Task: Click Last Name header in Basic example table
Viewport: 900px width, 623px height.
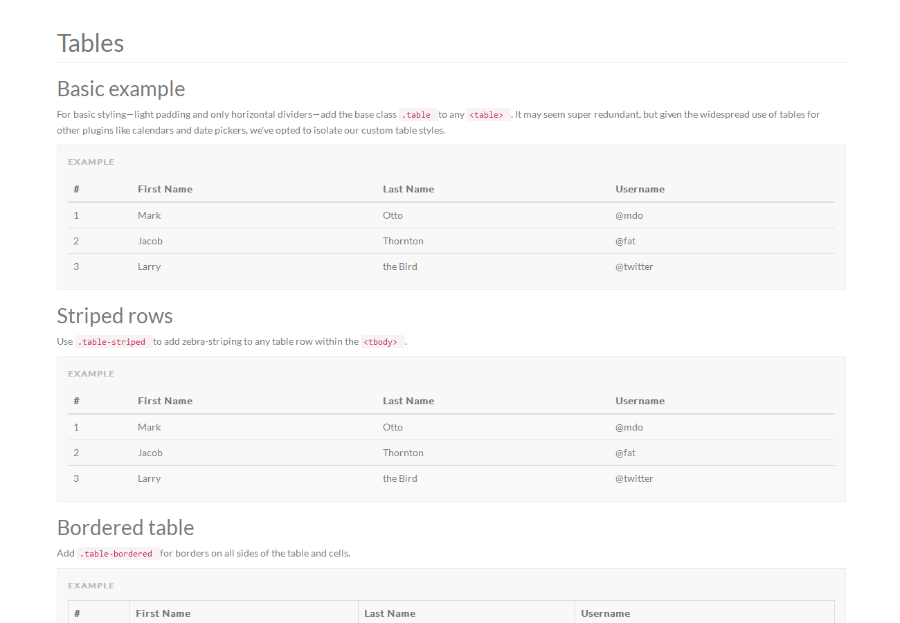Action: coord(408,189)
